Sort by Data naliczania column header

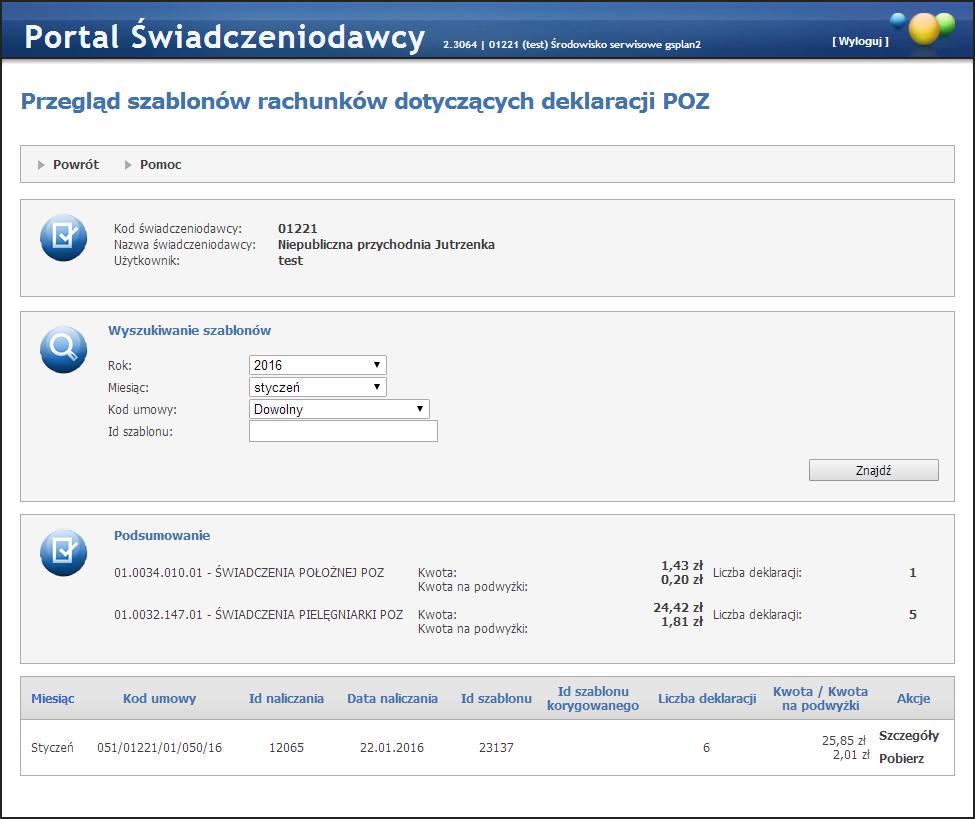392,698
